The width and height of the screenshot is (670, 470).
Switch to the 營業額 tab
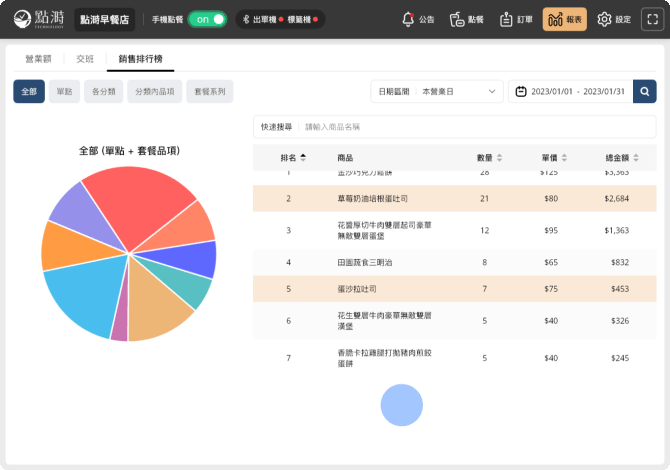(40, 60)
